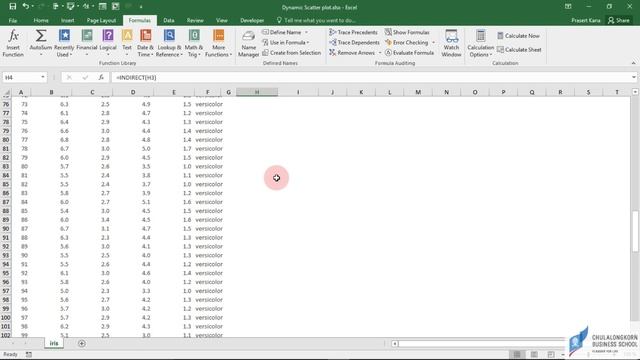Select column B header
The image size is (640, 360).
pyautogui.click(x=51, y=92)
